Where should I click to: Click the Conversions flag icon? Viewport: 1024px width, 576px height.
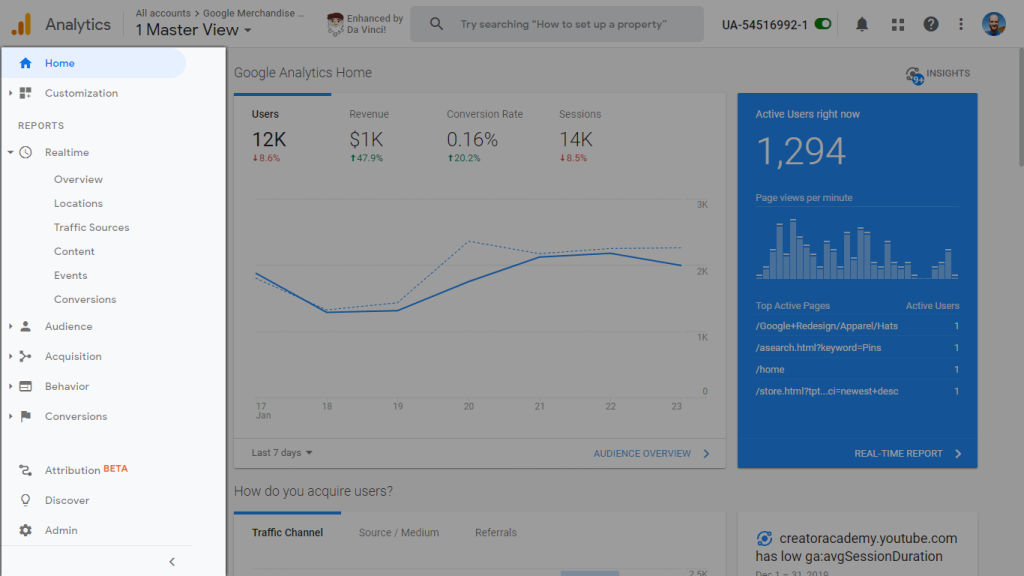[25, 416]
